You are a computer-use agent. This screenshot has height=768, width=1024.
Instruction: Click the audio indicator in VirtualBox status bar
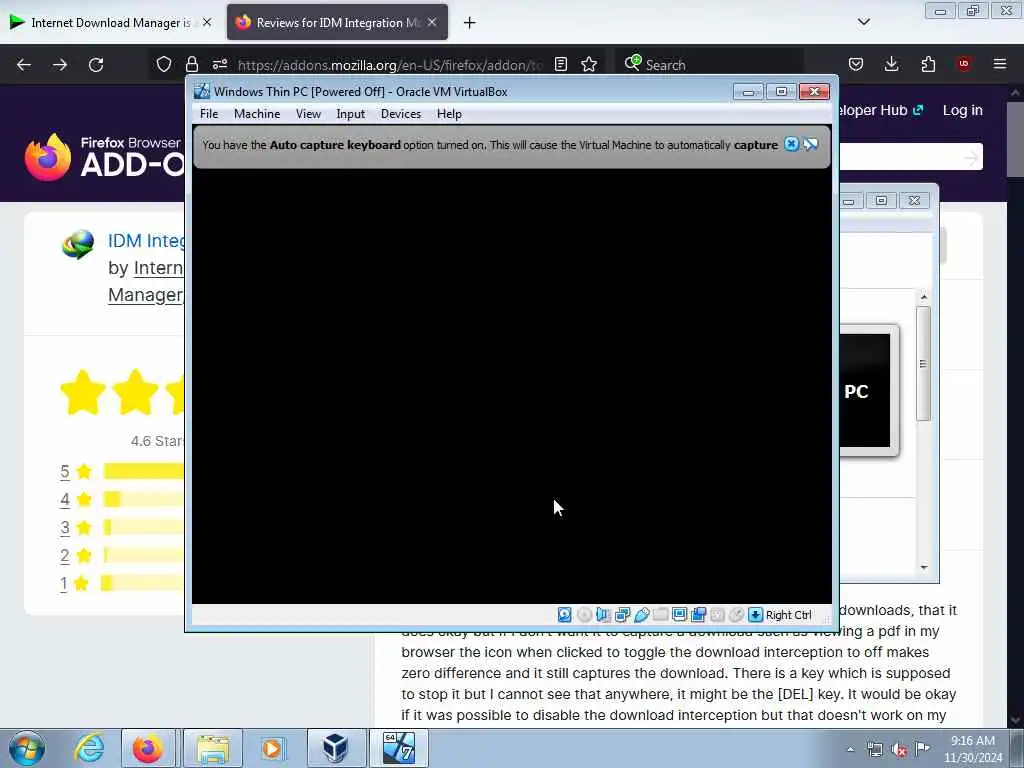(603, 615)
